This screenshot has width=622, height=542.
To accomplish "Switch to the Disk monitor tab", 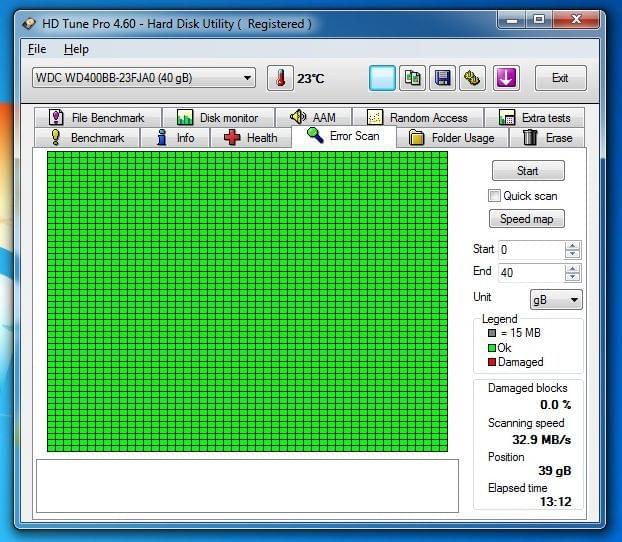I will tap(219, 117).
